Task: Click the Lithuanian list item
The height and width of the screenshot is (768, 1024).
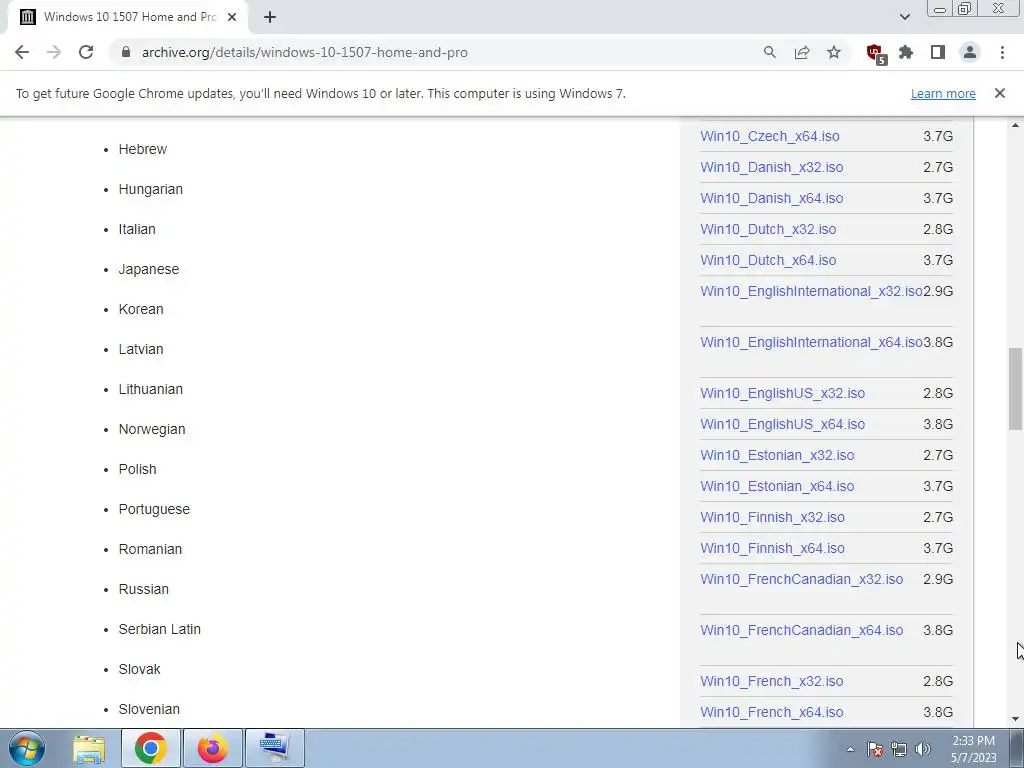Action: click(x=150, y=389)
